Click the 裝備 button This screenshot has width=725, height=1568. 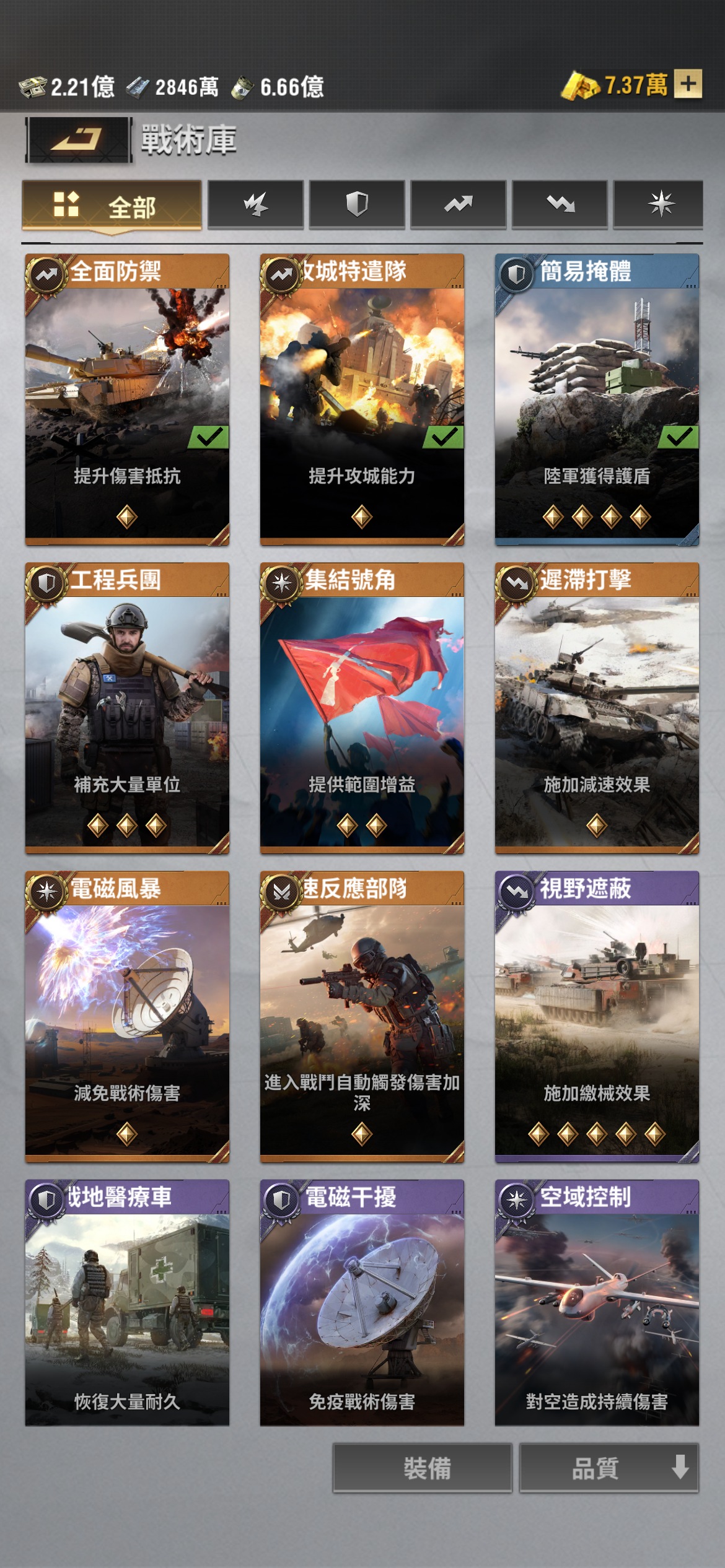pyautogui.click(x=423, y=1468)
